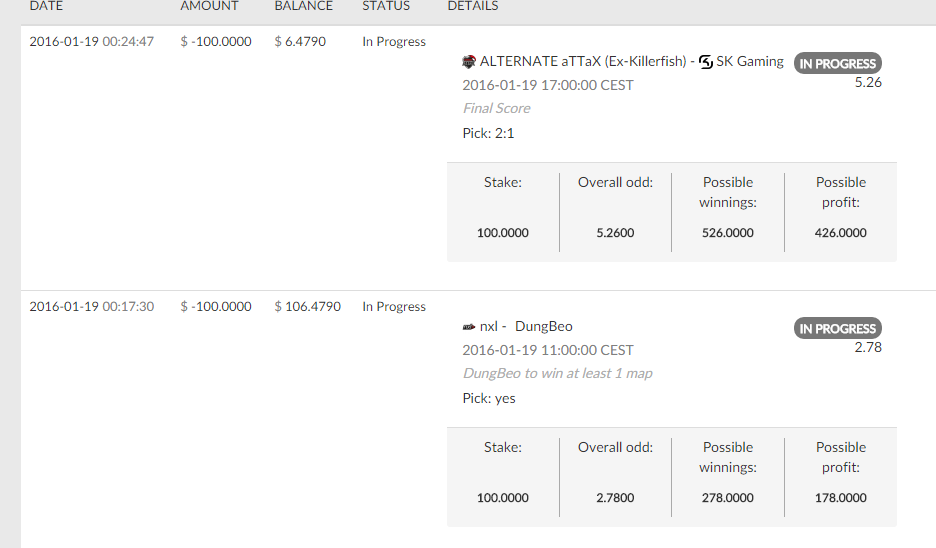Open the DungBeo team name link
The image size is (936, 548).
coord(543,327)
